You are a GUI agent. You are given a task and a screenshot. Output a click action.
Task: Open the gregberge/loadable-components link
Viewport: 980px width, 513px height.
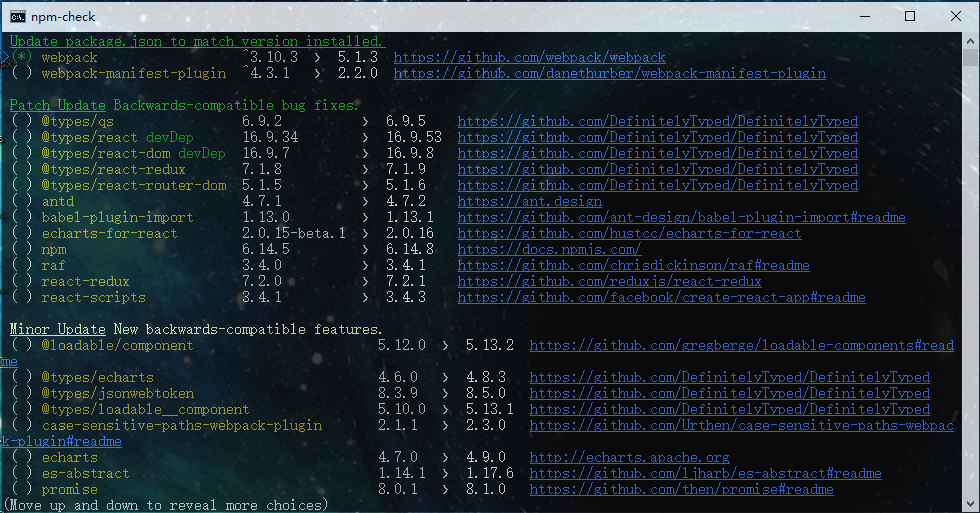[741, 345]
